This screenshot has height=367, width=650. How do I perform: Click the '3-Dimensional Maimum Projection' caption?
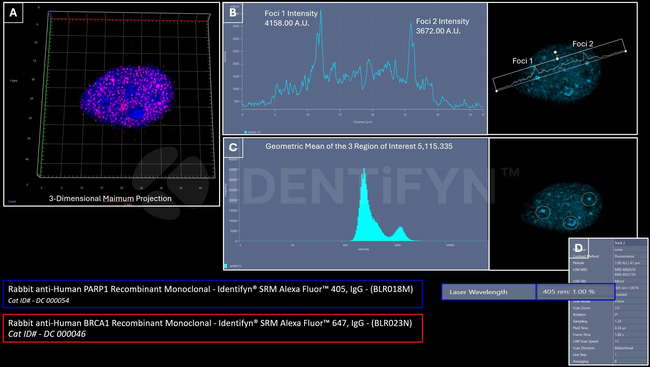110,198
